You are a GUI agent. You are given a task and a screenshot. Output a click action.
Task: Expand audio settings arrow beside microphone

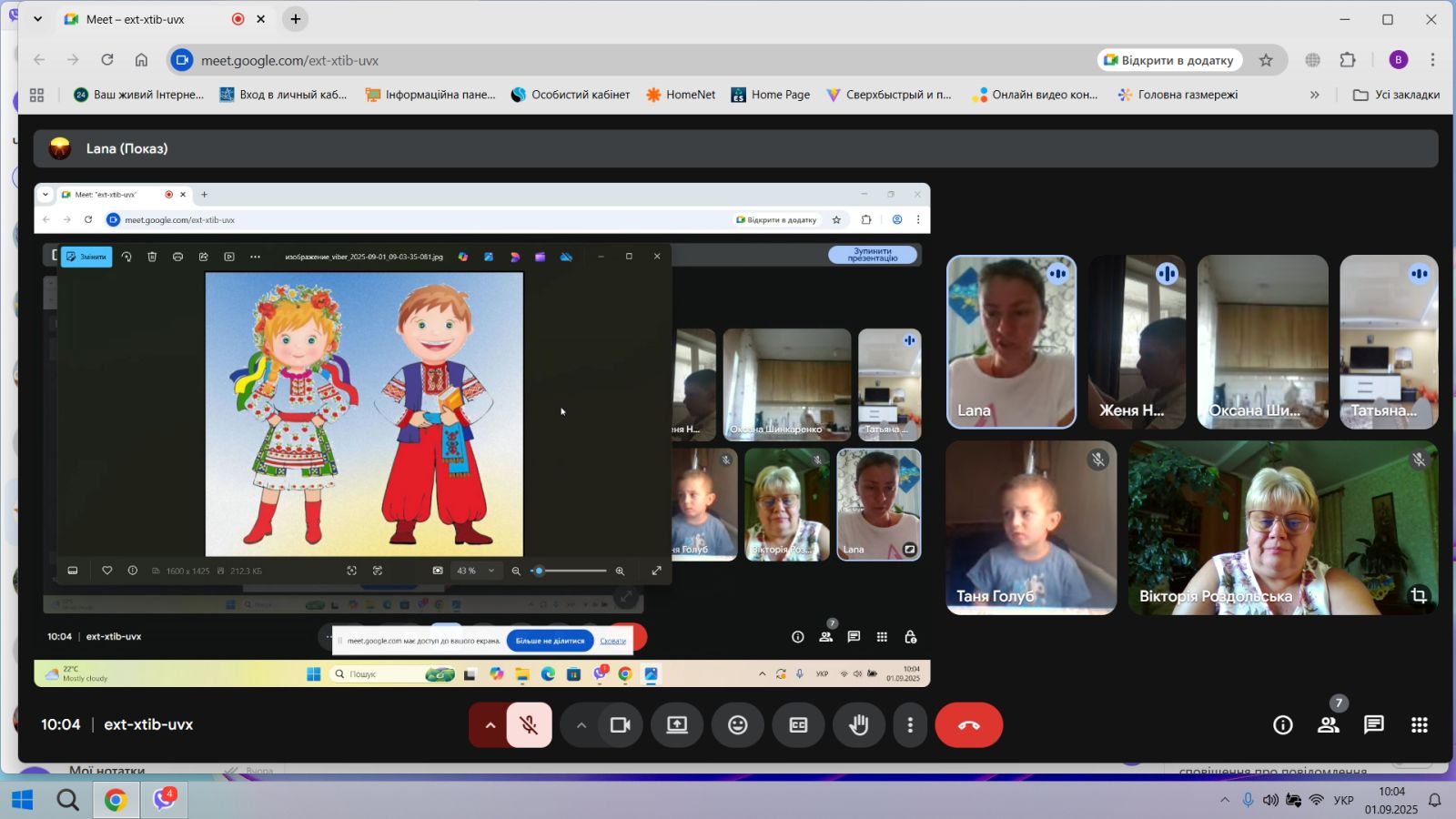[x=490, y=725]
